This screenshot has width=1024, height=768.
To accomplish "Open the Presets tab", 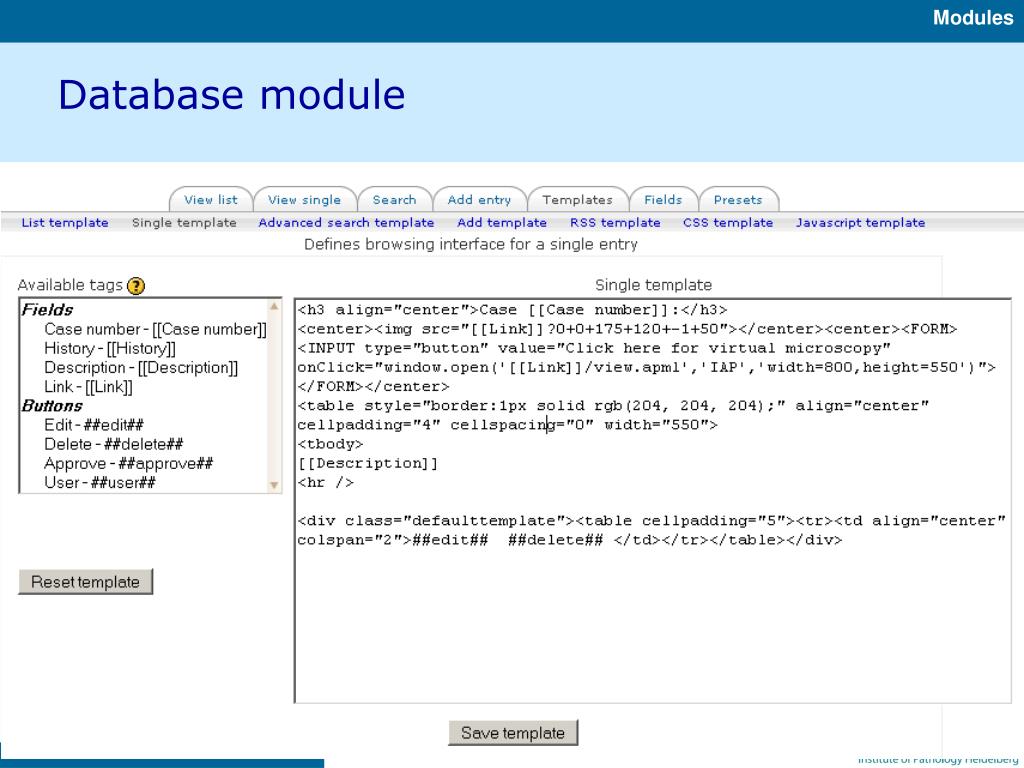I will 738,200.
